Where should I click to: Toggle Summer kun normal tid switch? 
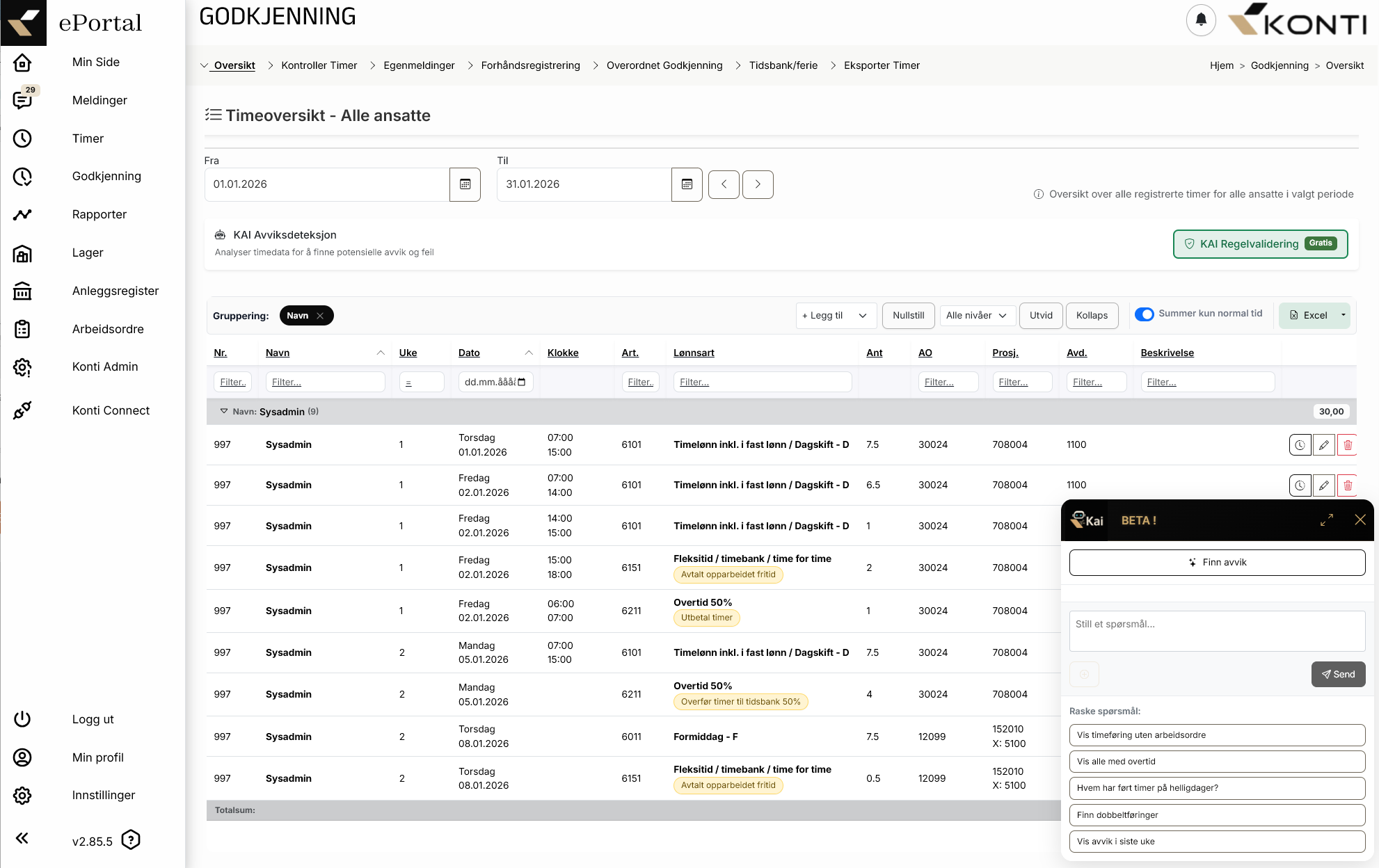1145,314
